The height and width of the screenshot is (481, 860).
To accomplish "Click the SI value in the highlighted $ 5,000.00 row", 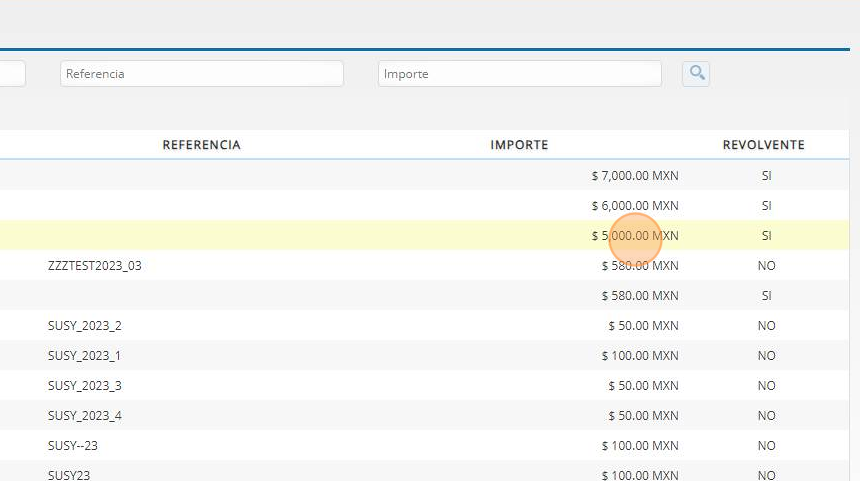I will click(x=766, y=236).
